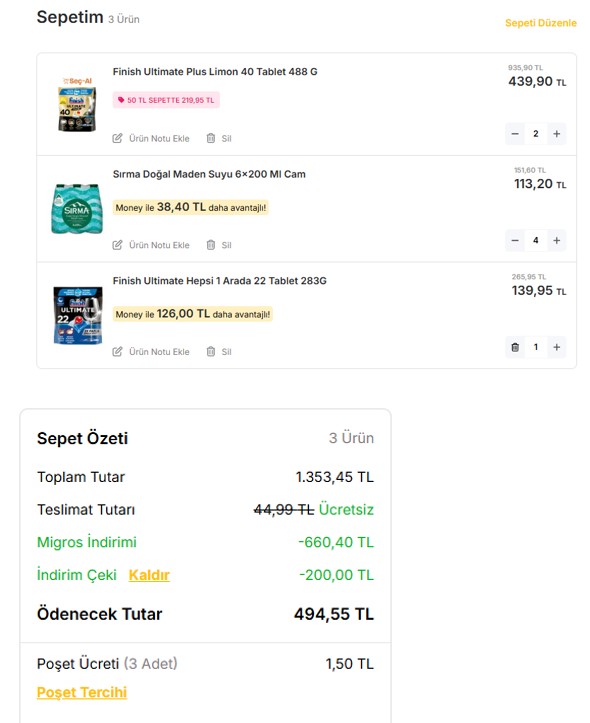Open Sırma Maden Suyu product image

click(77, 209)
